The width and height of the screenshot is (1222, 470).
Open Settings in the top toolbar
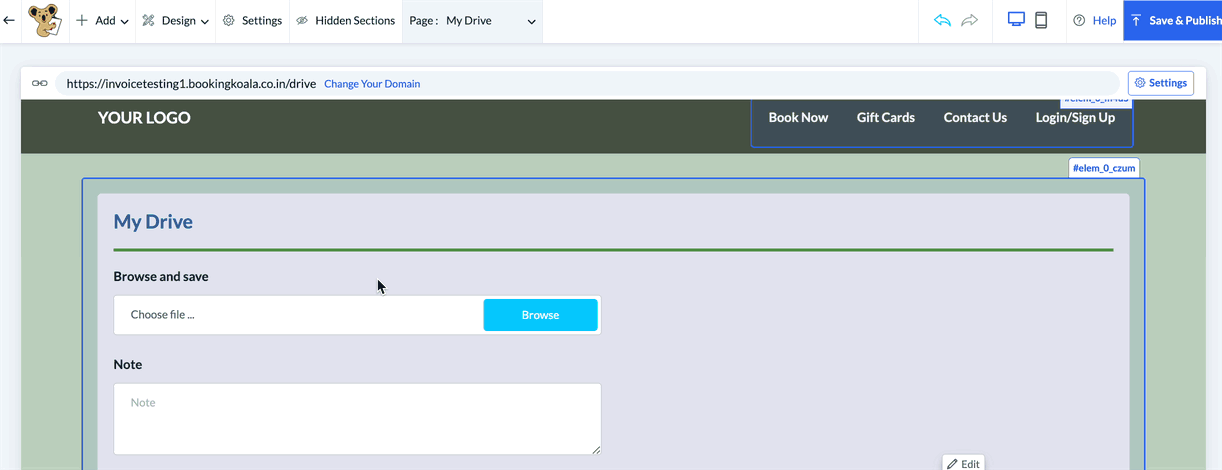tap(252, 20)
